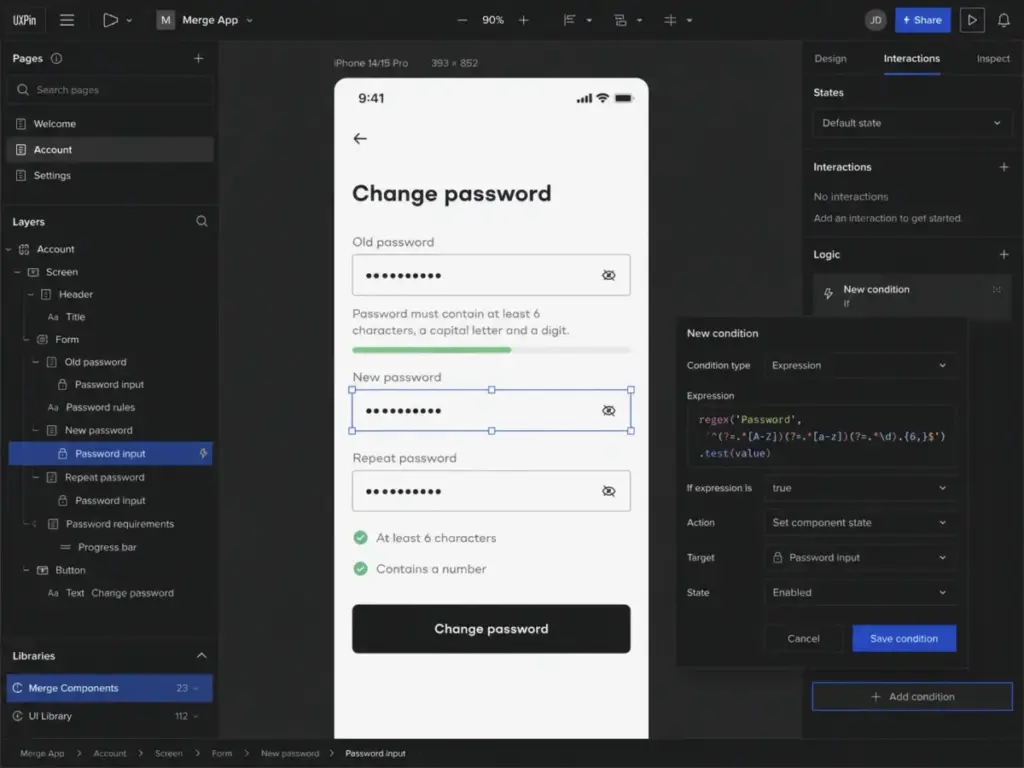Click the Search pages field
This screenshot has width=1024, height=768.
click(x=110, y=90)
